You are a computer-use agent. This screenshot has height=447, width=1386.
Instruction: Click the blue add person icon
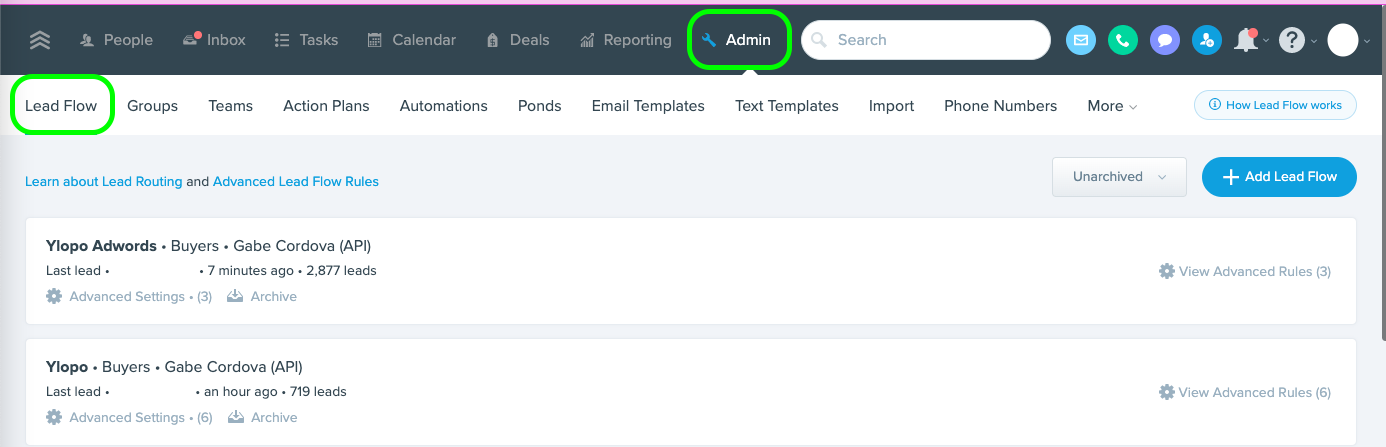1206,40
